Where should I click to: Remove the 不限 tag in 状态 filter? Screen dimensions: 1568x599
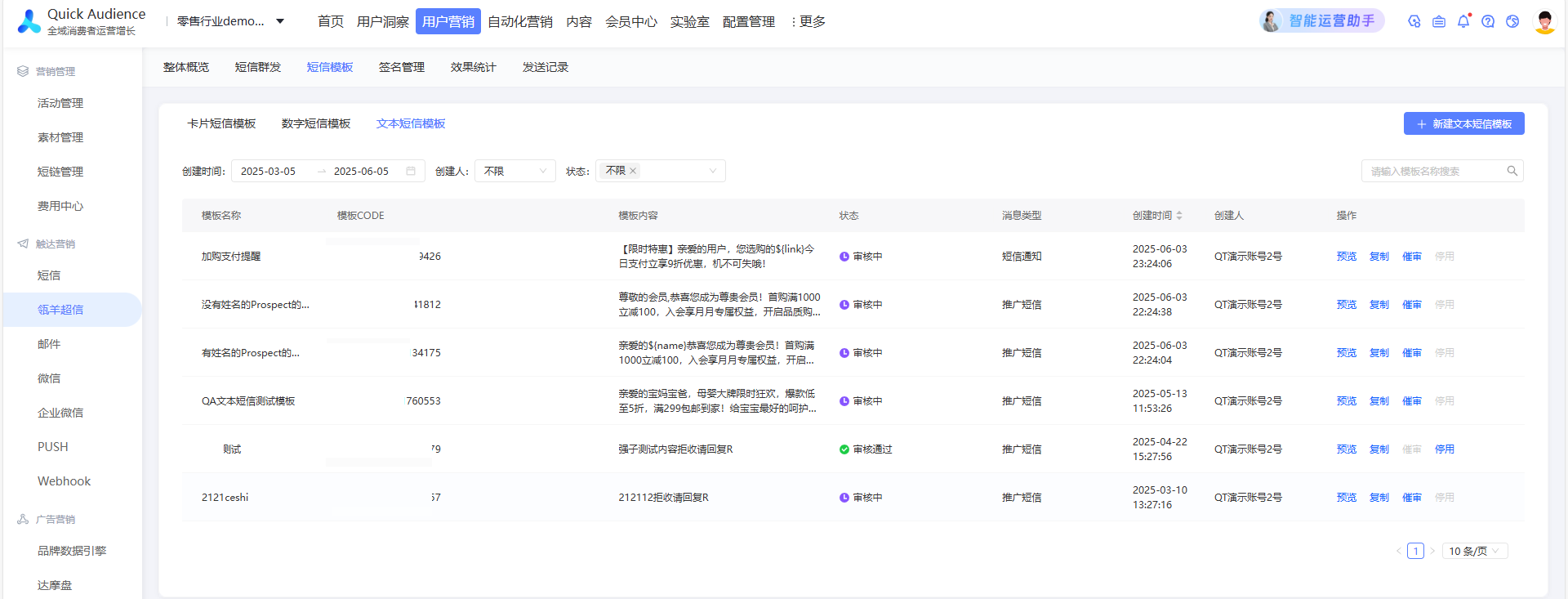click(633, 171)
